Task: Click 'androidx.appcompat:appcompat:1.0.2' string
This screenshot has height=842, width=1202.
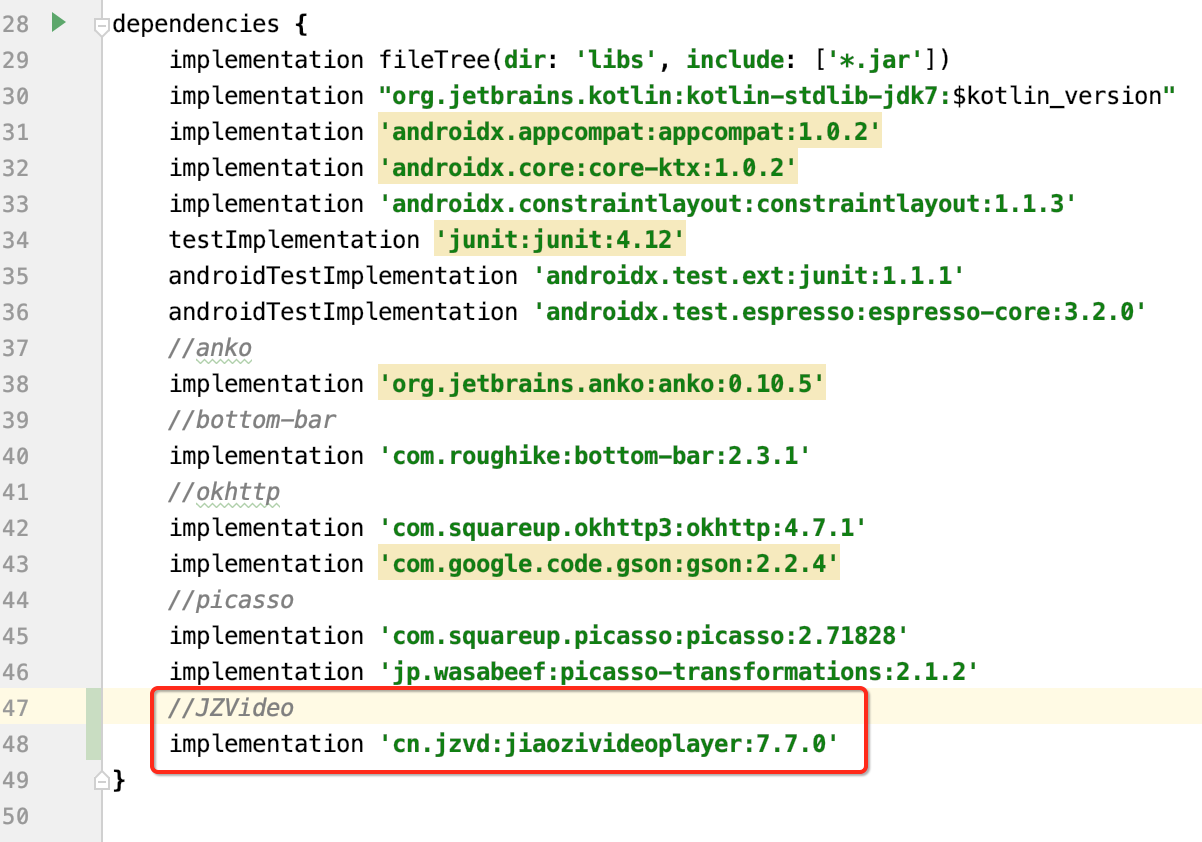Action: pos(630,132)
